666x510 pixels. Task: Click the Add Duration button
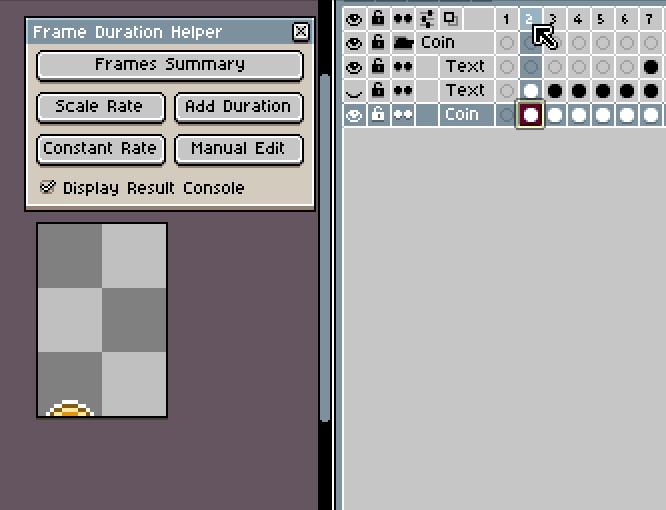(x=238, y=107)
